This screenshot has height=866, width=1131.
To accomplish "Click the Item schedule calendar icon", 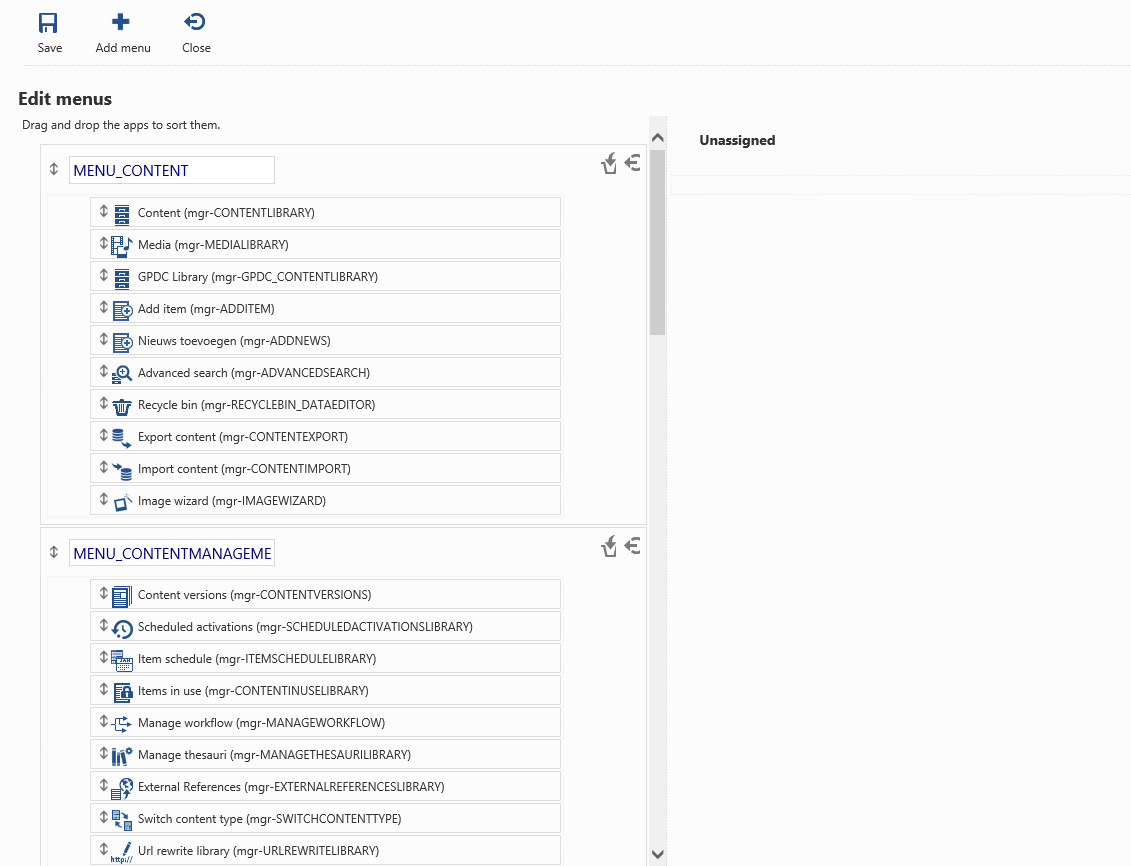I will click(x=122, y=660).
